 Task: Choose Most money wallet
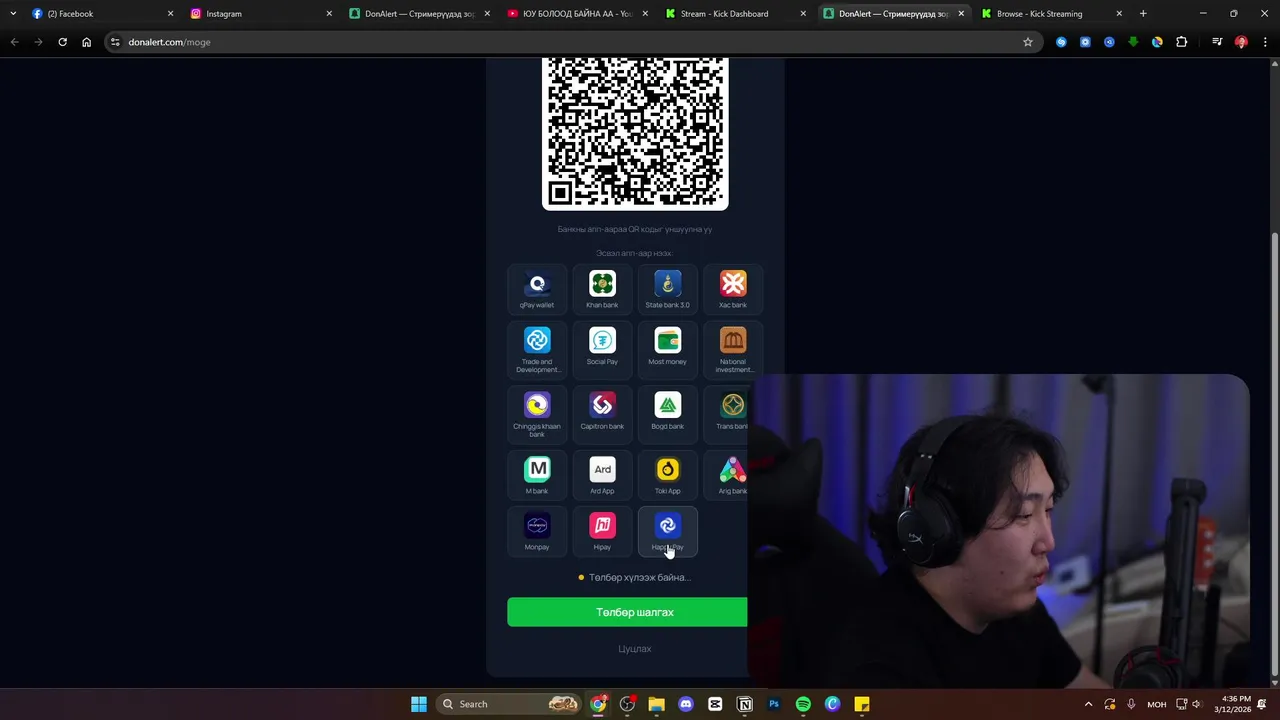[x=667, y=350]
